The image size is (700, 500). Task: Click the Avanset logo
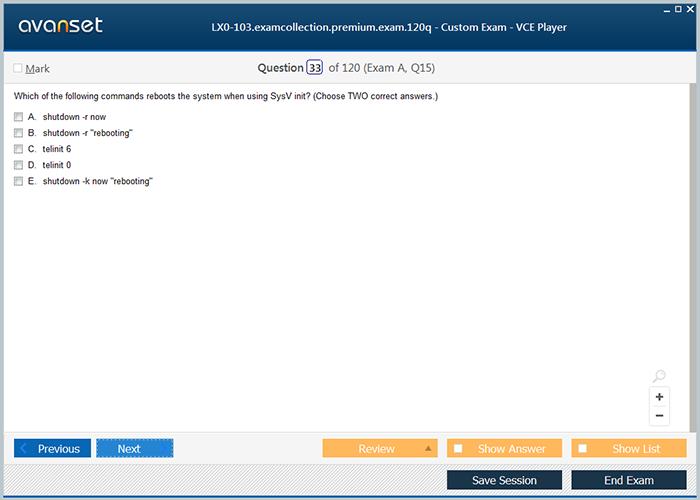tap(60, 26)
